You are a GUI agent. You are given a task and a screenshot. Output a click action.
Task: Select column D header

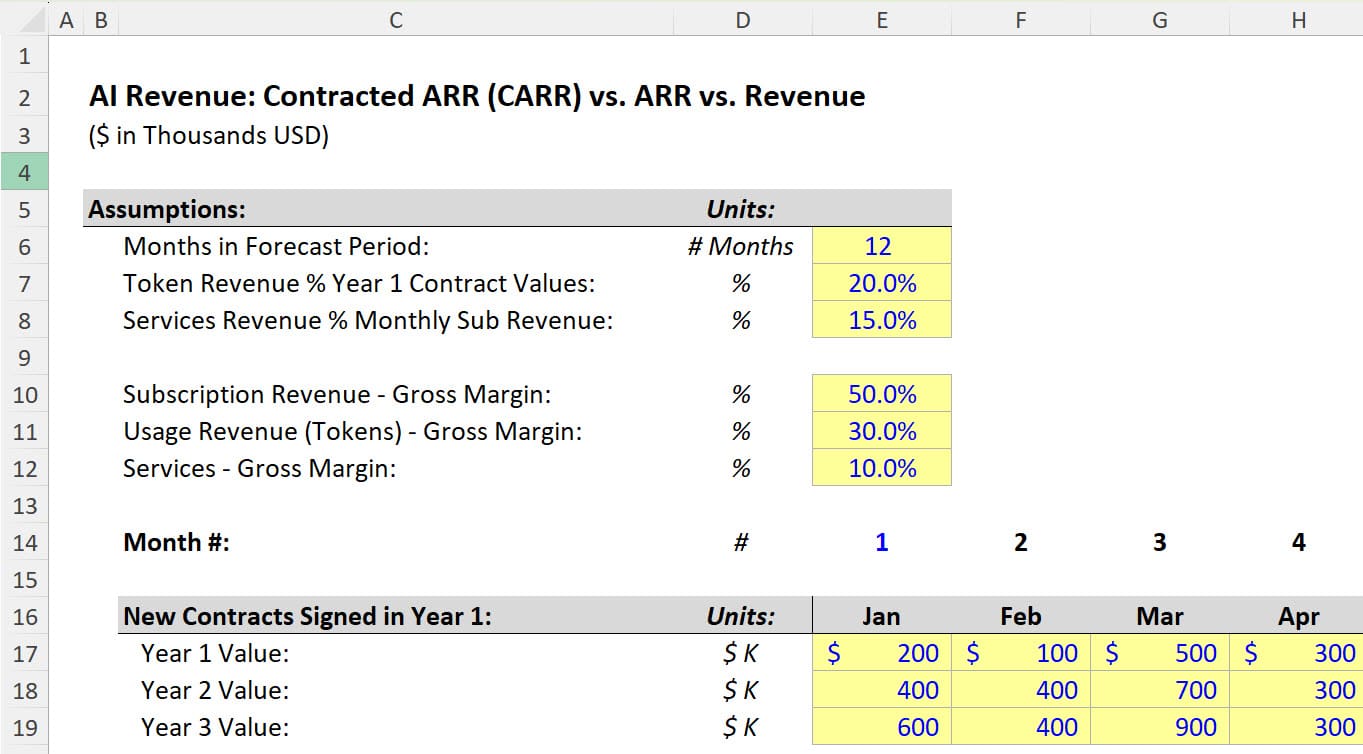coord(741,19)
